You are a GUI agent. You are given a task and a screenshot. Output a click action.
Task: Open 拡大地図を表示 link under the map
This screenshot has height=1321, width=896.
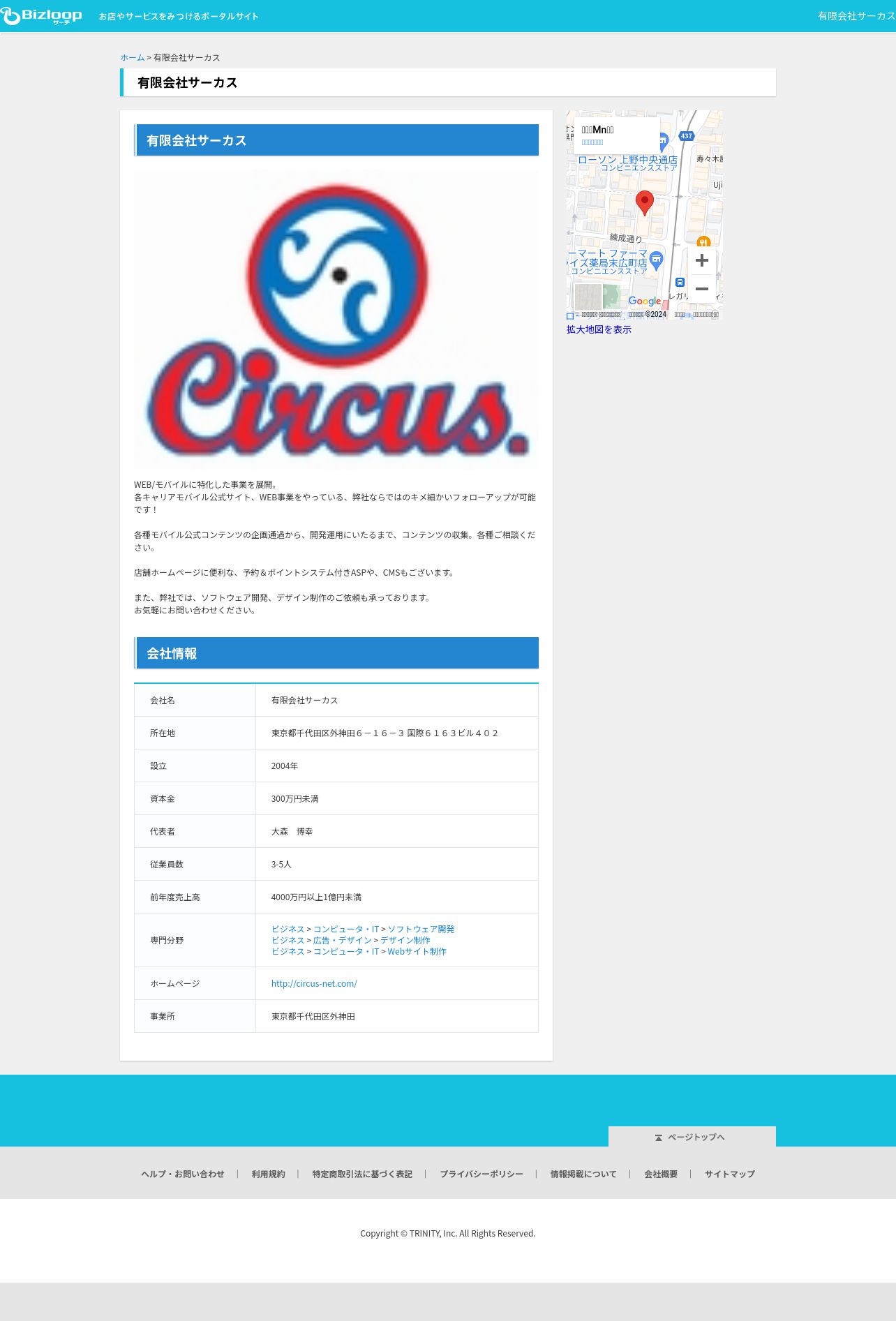(x=599, y=329)
